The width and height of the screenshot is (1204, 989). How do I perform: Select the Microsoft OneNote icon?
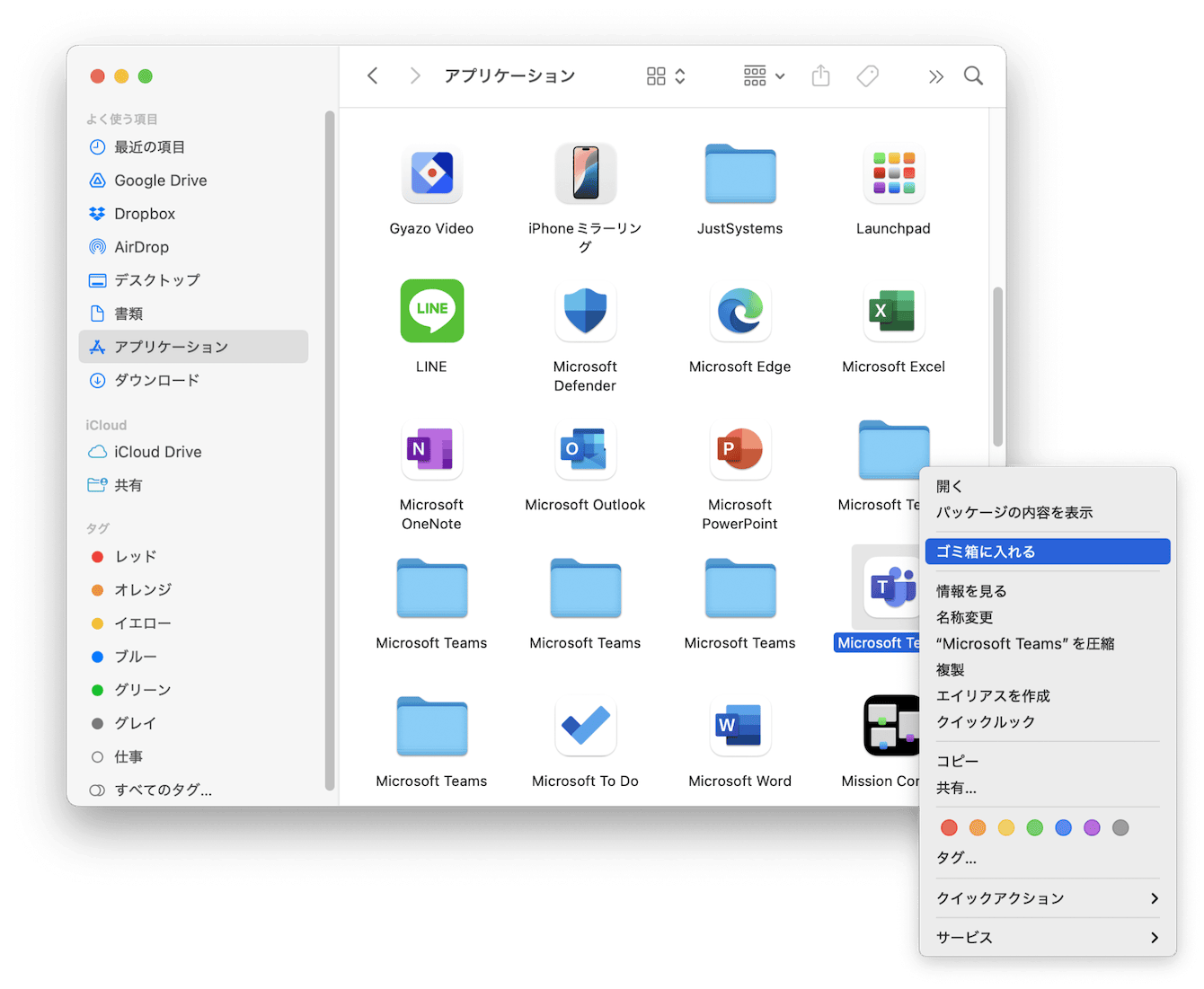coord(431,449)
